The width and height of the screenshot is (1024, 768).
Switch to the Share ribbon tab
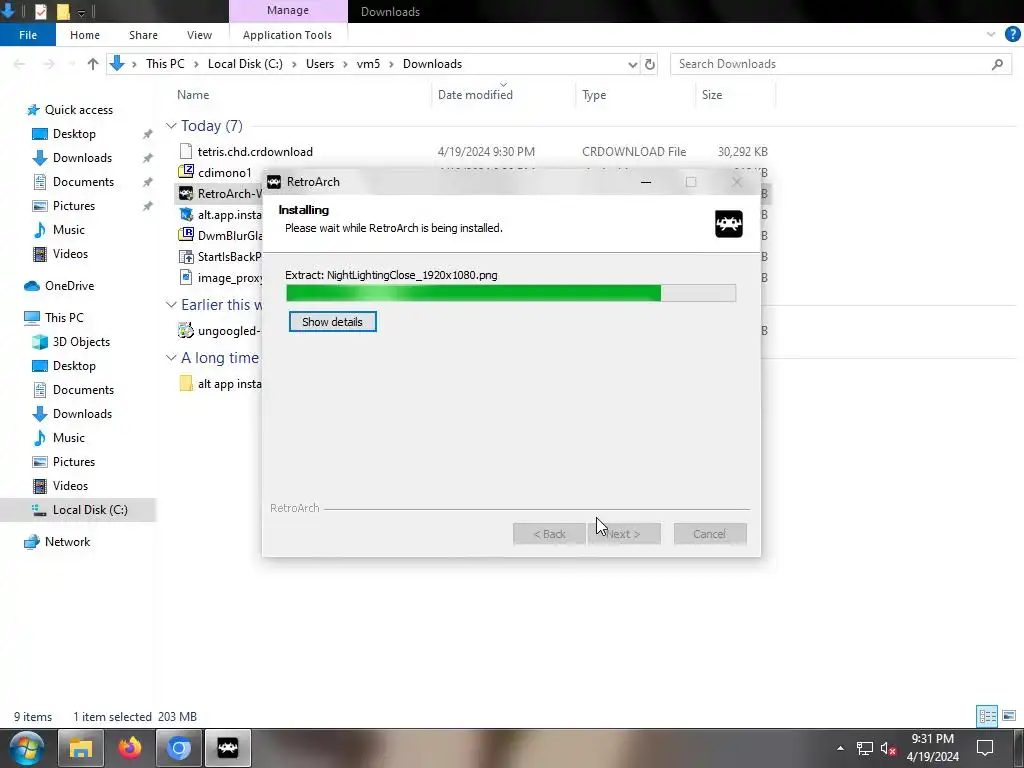click(143, 35)
